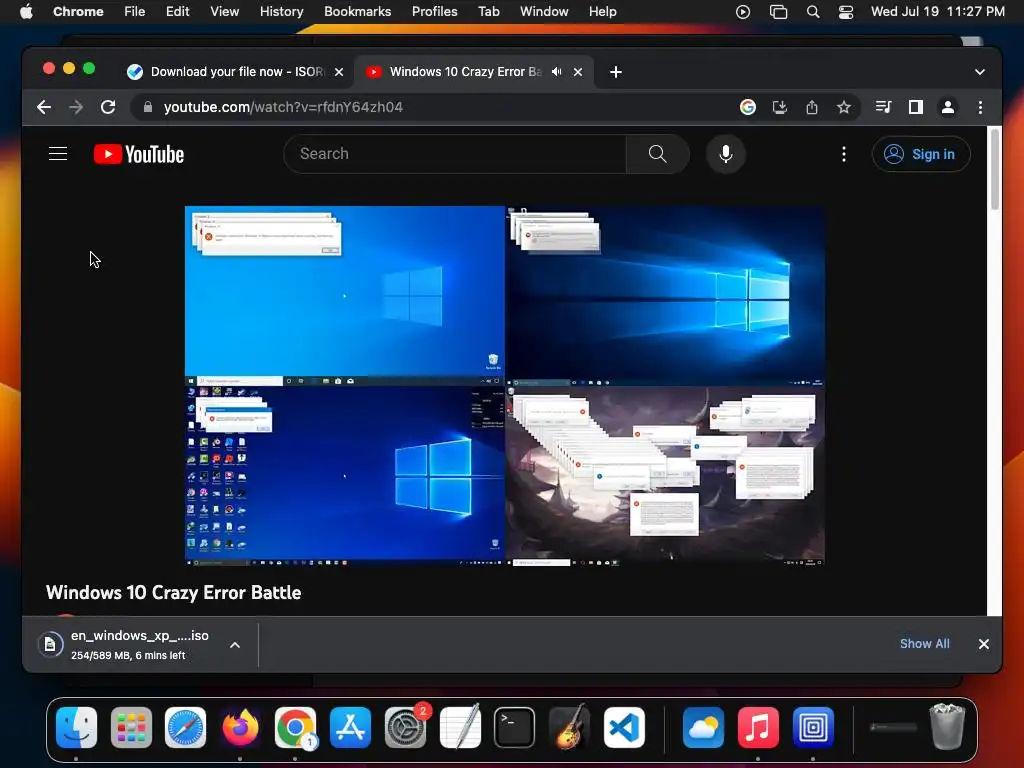The image size is (1024, 768).
Task: Launch Safari from the Dock
Action: pyautogui.click(x=185, y=728)
